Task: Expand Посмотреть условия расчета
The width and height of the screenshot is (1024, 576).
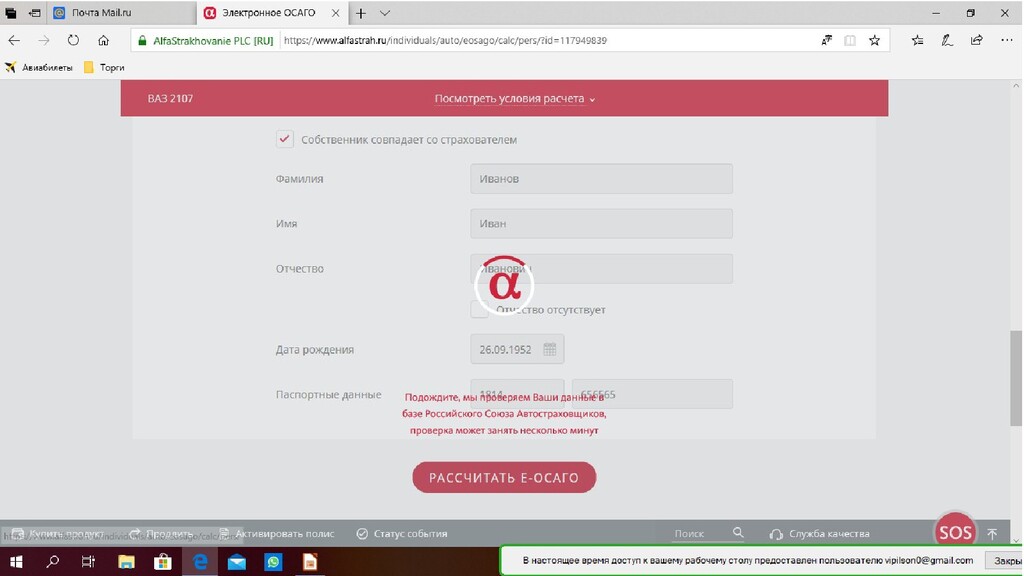Action: [x=515, y=99]
